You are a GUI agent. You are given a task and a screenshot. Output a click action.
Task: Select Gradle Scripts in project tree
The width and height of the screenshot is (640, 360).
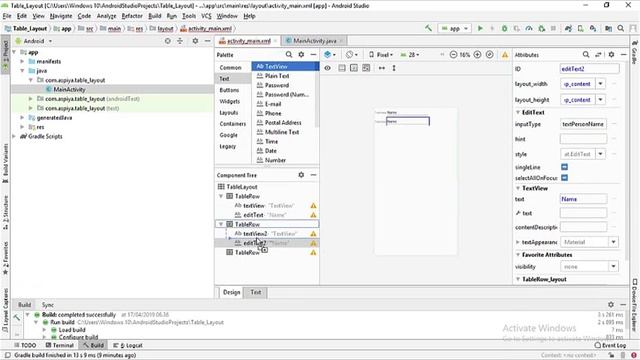(x=45, y=136)
